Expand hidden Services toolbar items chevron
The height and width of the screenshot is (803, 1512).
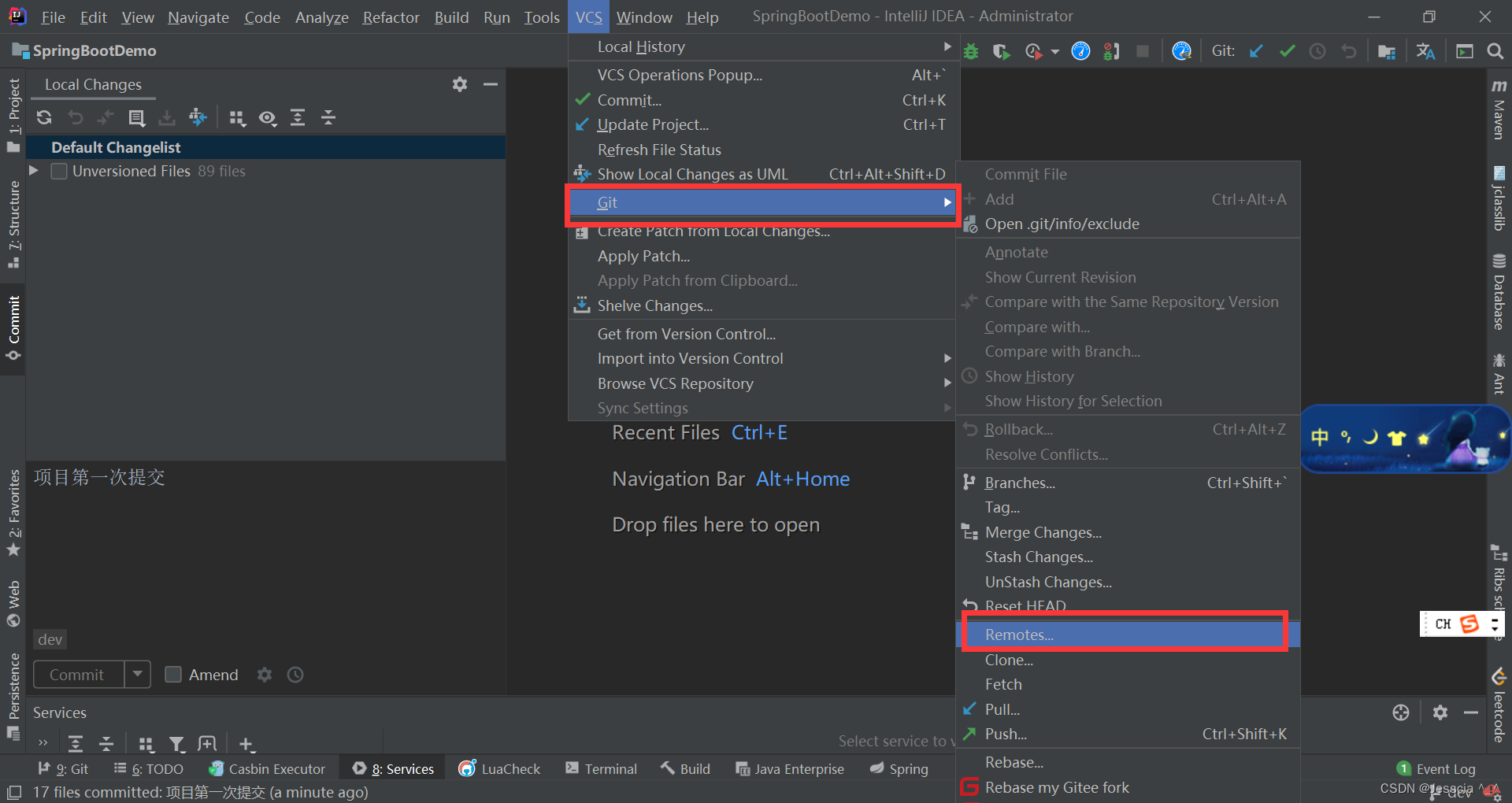(x=43, y=742)
